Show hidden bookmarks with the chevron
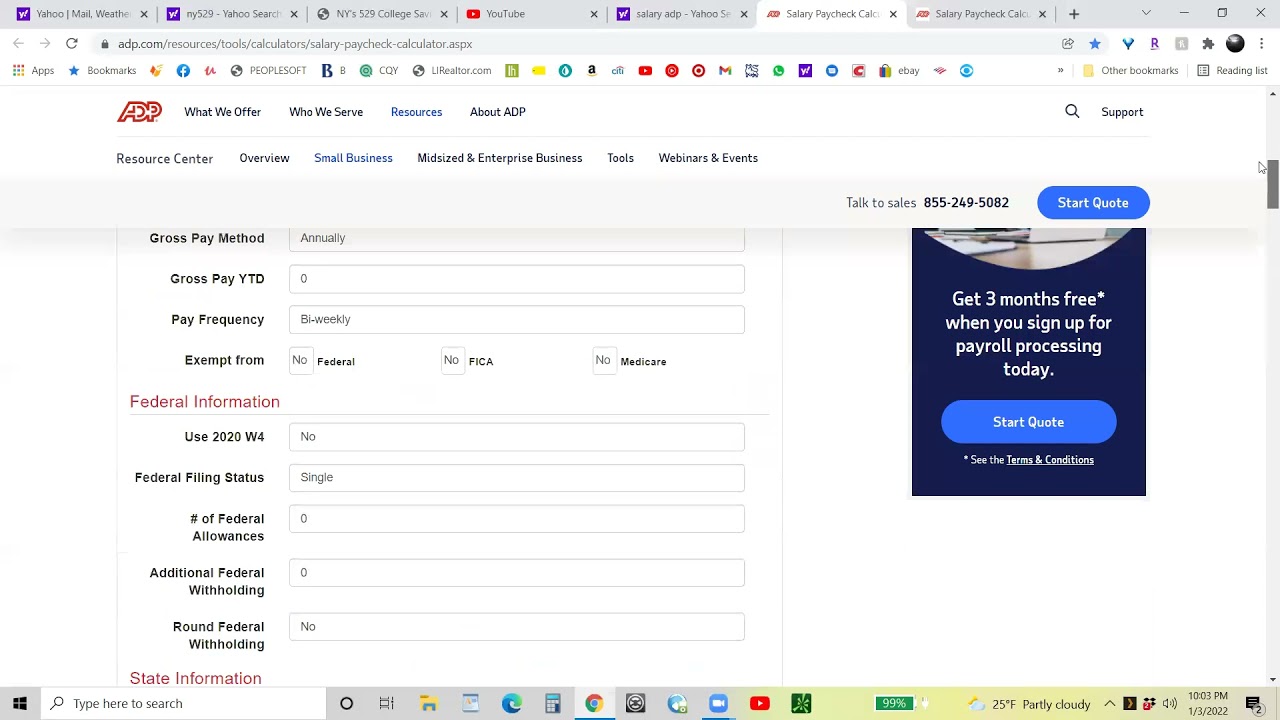This screenshot has width=1280, height=720. click(1060, 71)
